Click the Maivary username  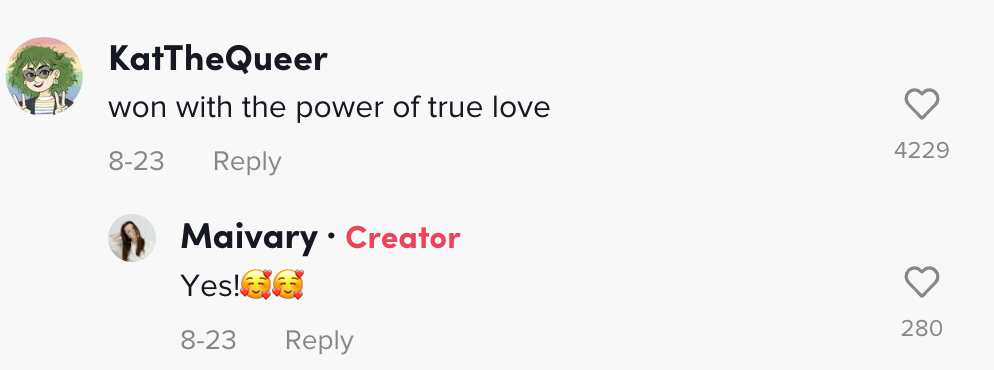(249, 238)
